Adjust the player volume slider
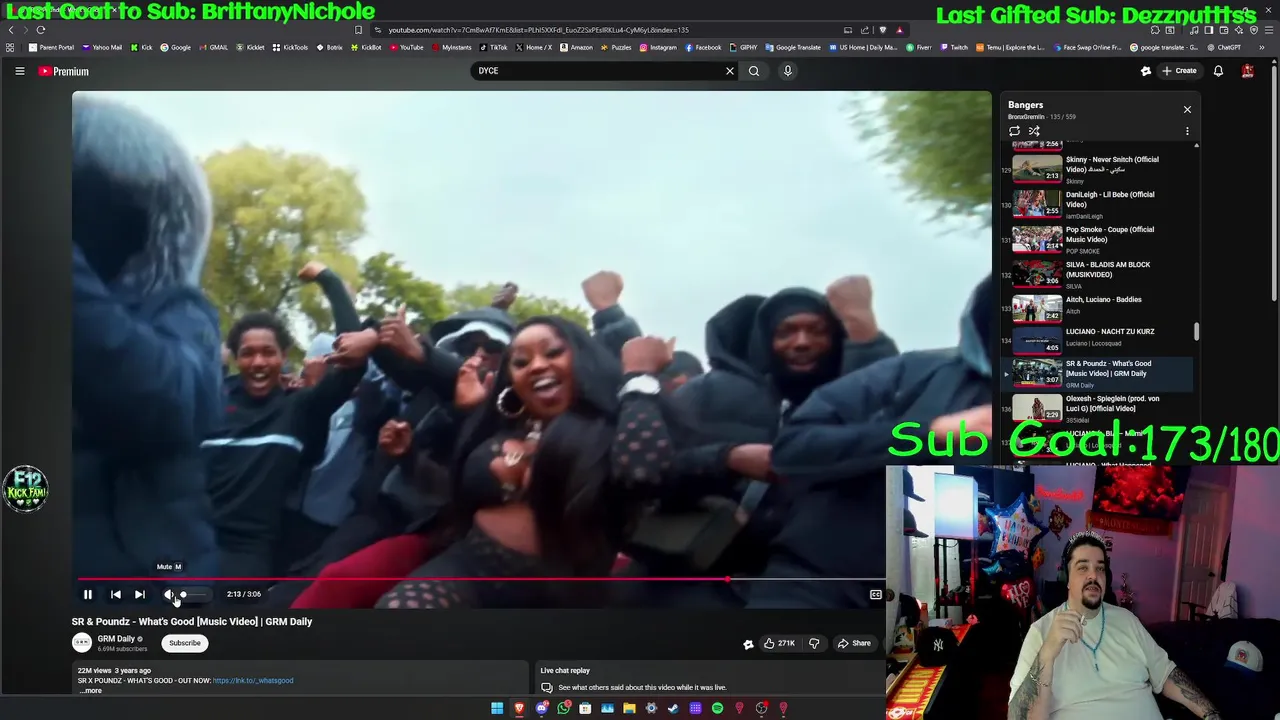The height and width of the screenshot is (720, 1280). click(192, 594)
